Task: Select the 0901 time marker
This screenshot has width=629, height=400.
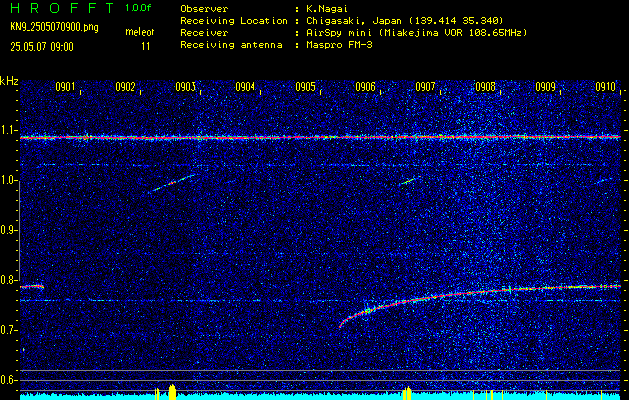Action: coord(65,87)
